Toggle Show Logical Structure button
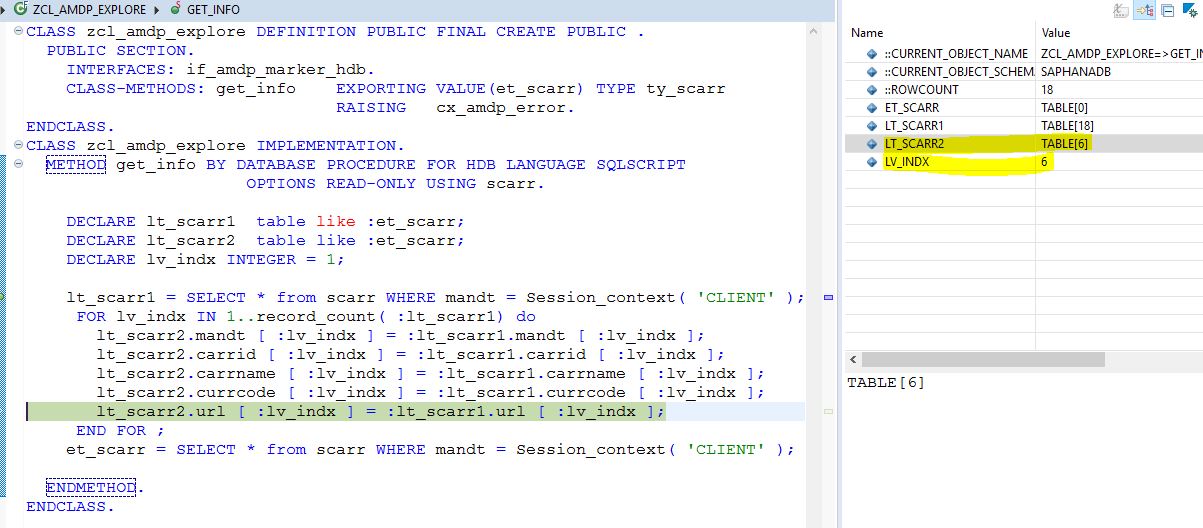 click(x=1144, y=11)
